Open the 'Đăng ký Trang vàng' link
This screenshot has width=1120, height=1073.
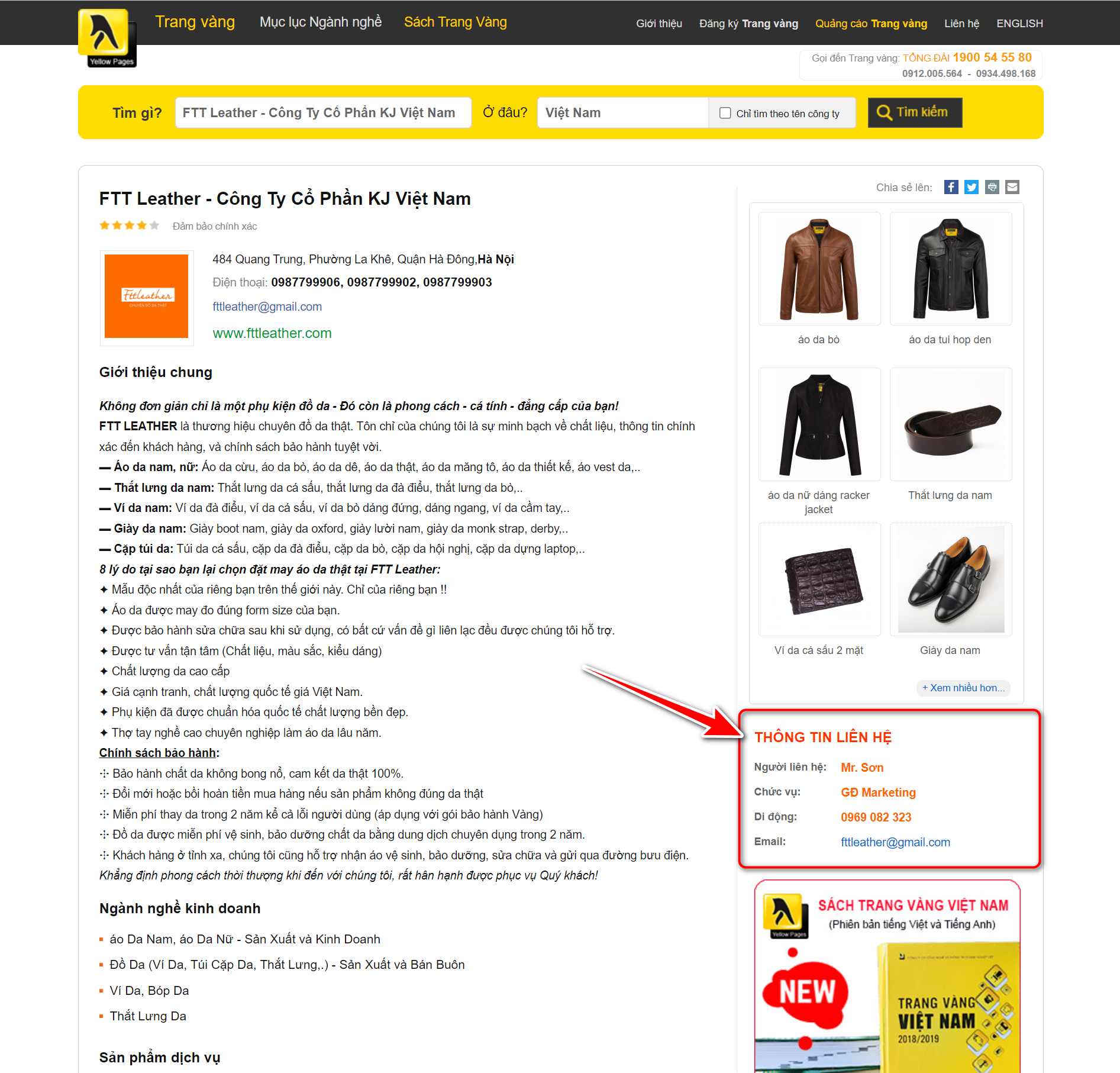pyautogui.click(x=748, y=24)
